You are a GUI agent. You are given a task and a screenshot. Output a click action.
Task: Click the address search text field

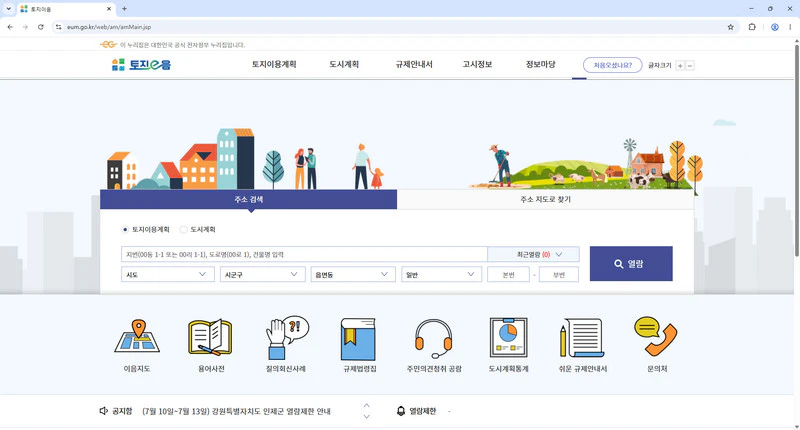click(x=304, y=254)
